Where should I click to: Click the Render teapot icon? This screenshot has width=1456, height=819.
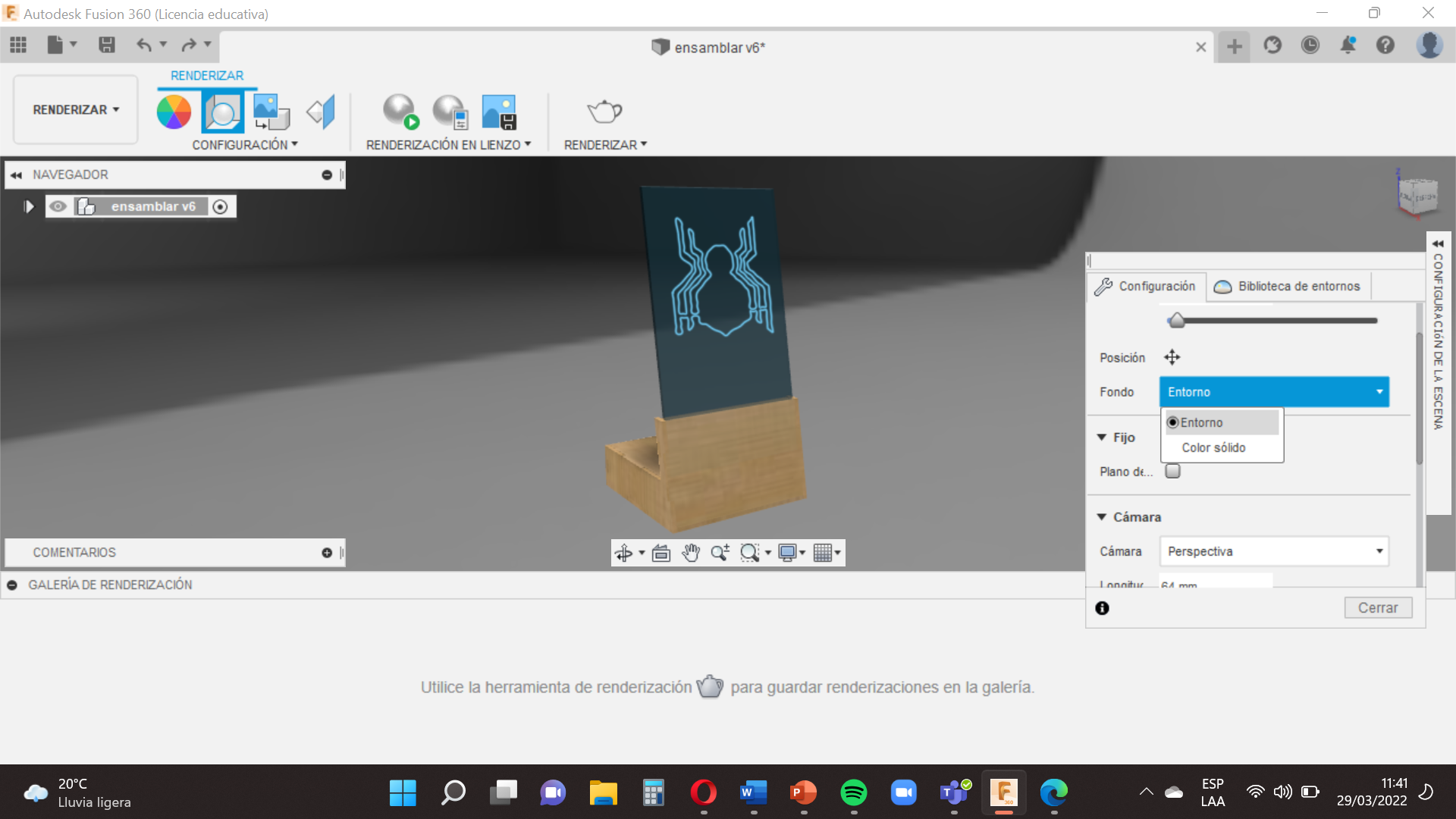pos(604,111)
